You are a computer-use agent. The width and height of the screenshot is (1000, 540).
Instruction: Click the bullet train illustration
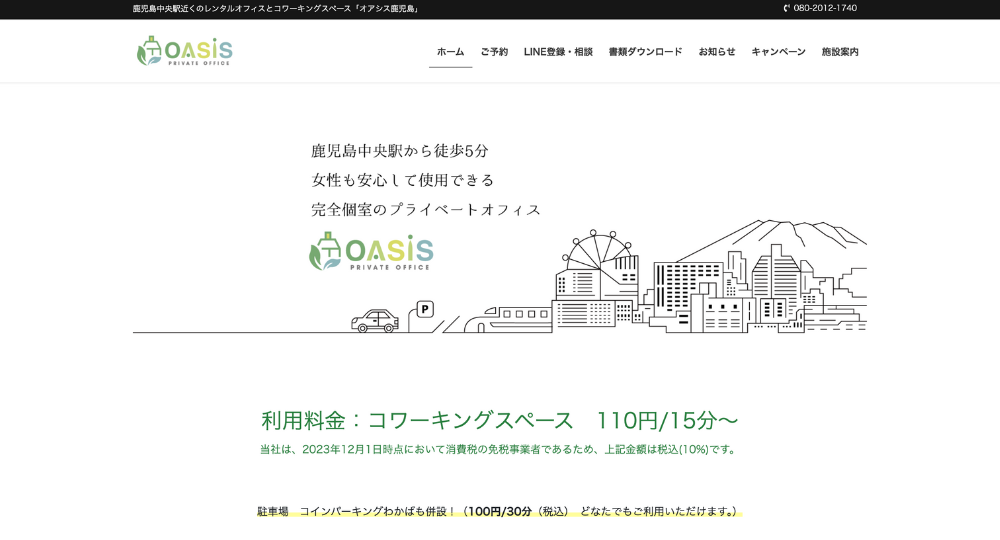tap(508, 319)
